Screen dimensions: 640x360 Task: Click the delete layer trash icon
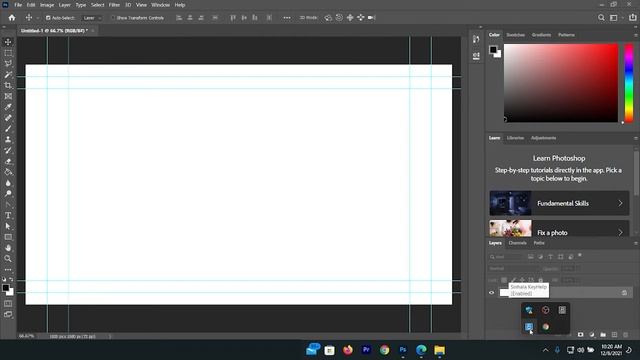pos(626,335)
